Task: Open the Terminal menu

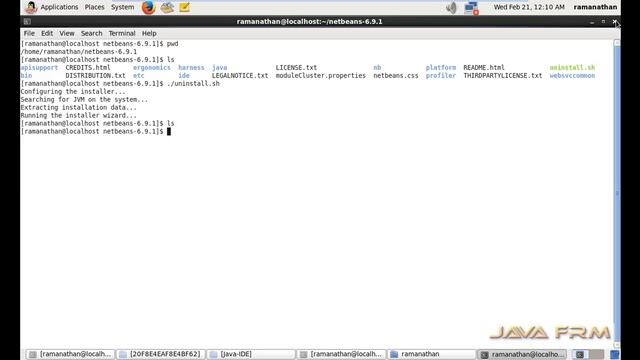Action: 122,33
